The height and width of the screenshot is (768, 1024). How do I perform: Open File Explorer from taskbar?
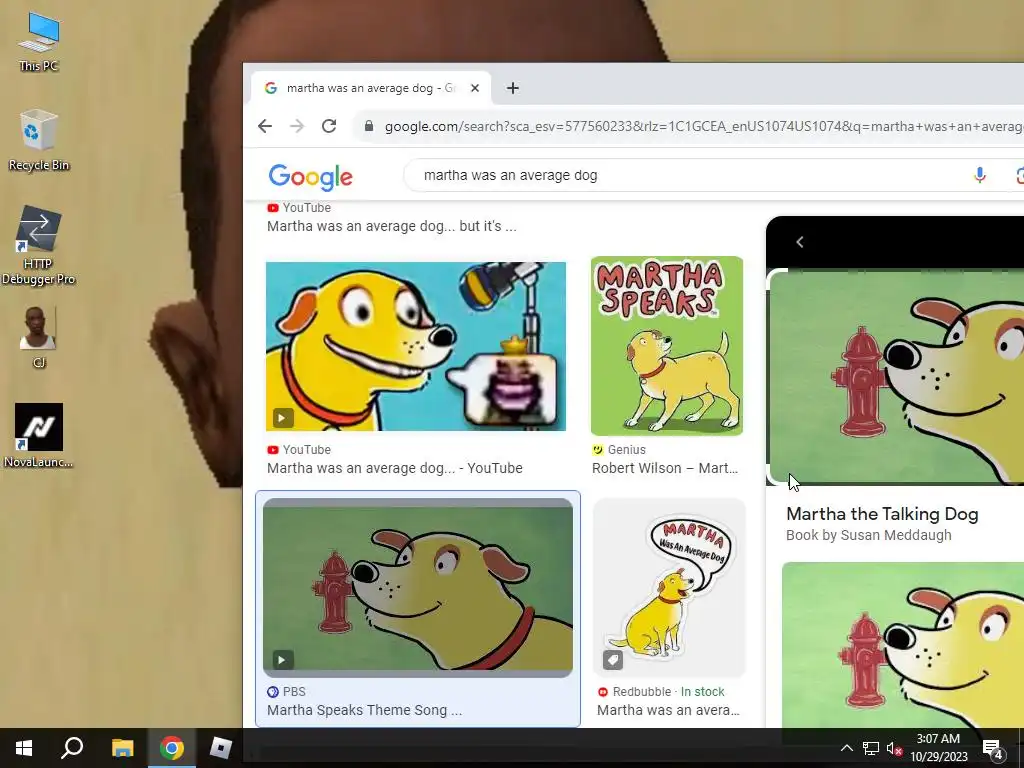click(x=122, y=748)
